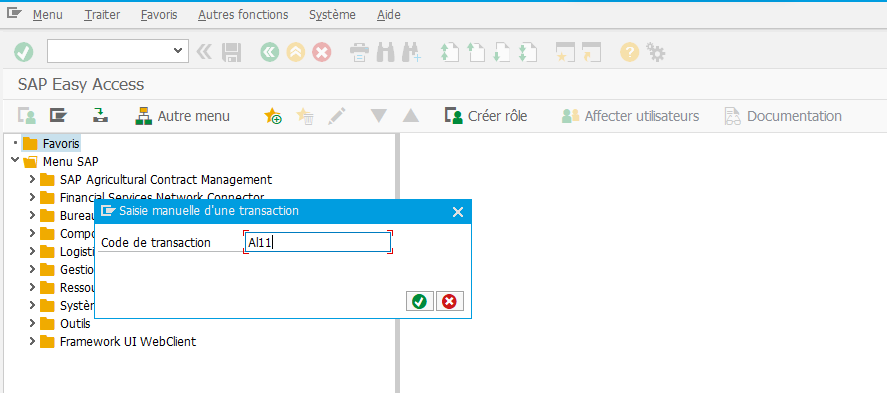Click the Next Page icon
Viewport: 887px width, 393px height.
tap(502, 53)
